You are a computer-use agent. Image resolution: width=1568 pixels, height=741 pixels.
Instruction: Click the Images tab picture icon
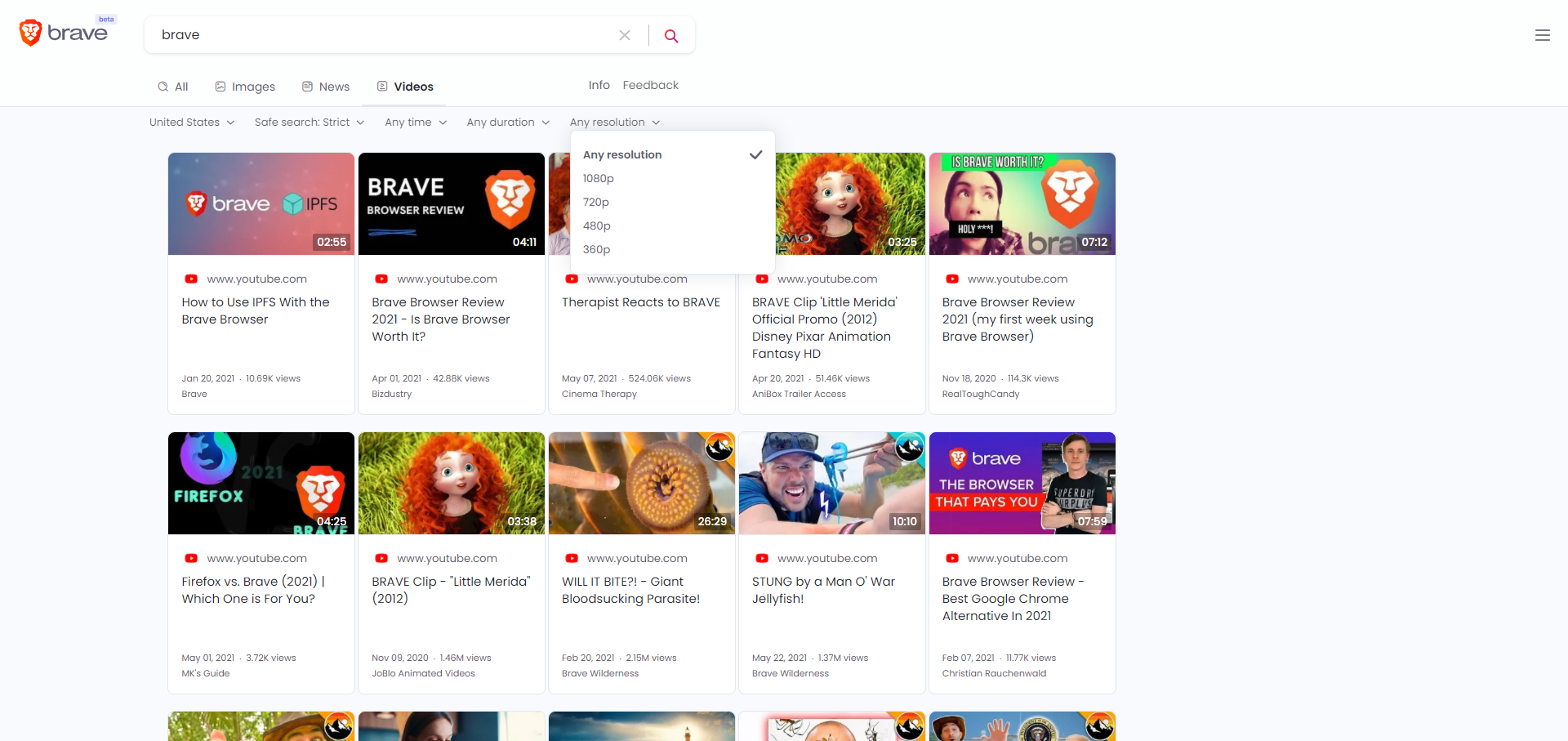(x=220, y=87)
